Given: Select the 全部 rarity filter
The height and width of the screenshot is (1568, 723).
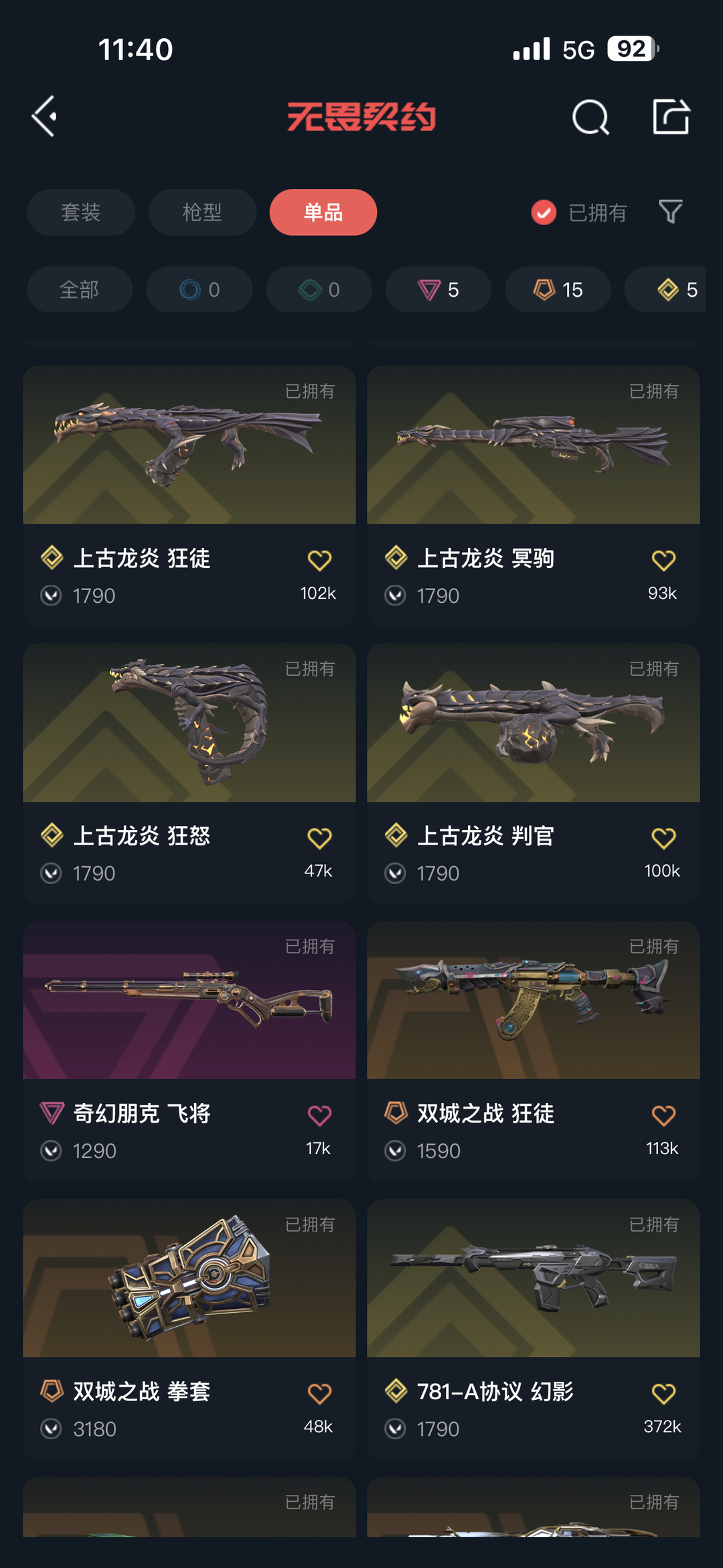Looking at the screenshot, I should tap(80, 289).
